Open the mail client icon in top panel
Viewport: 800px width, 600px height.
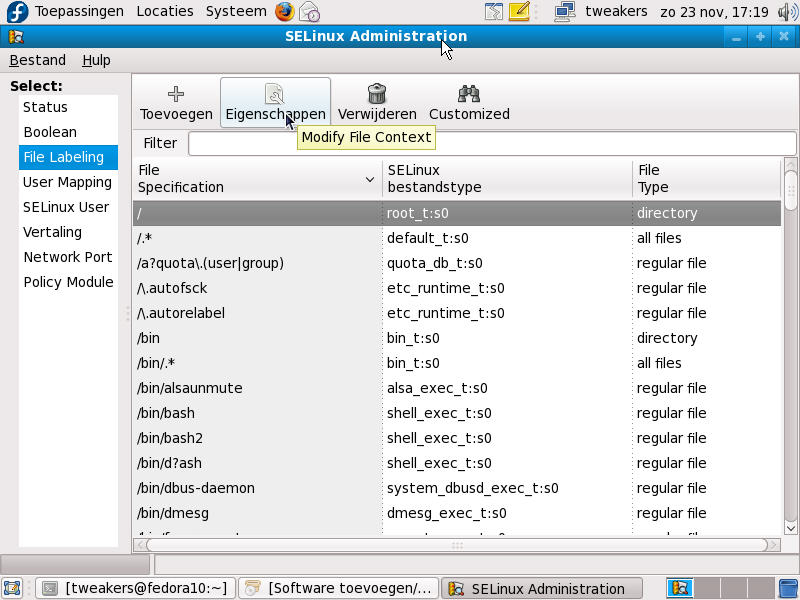[x=309, y=11]
